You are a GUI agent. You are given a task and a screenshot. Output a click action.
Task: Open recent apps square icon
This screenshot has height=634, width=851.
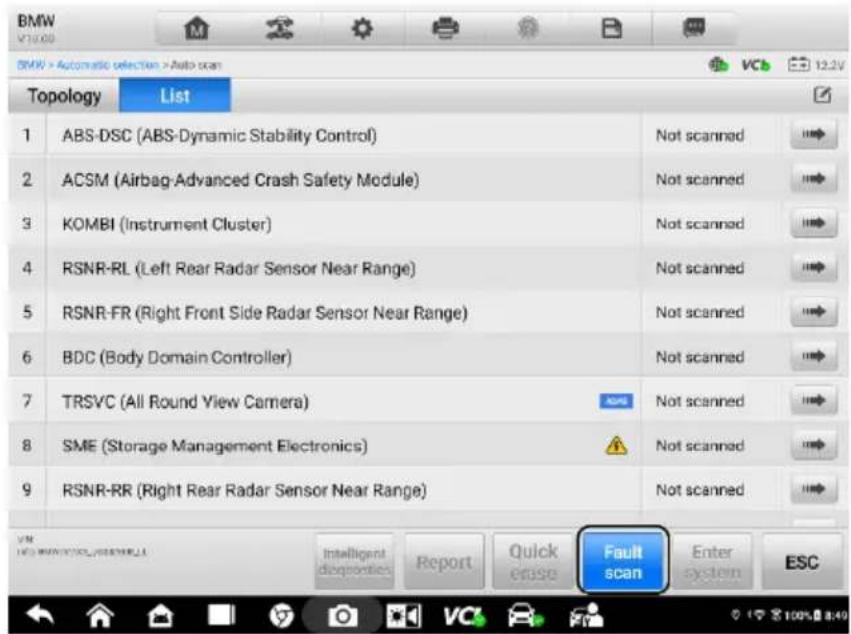[221, 616]
